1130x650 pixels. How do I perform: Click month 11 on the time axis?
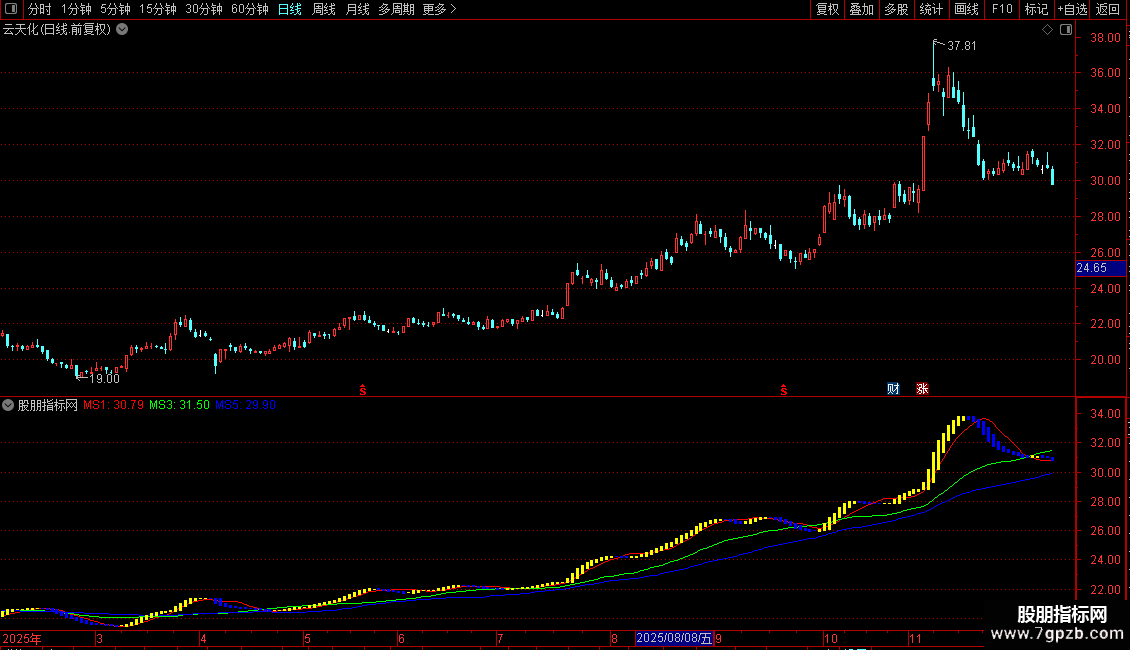tap(915, 638)
